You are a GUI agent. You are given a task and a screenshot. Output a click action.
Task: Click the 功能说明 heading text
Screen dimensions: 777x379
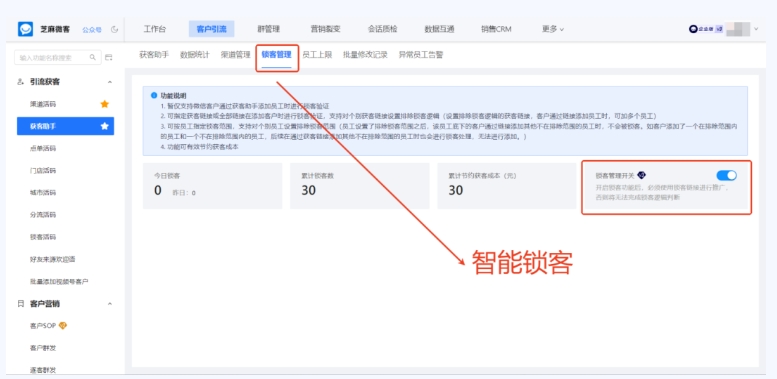click(x=173, y=95)
